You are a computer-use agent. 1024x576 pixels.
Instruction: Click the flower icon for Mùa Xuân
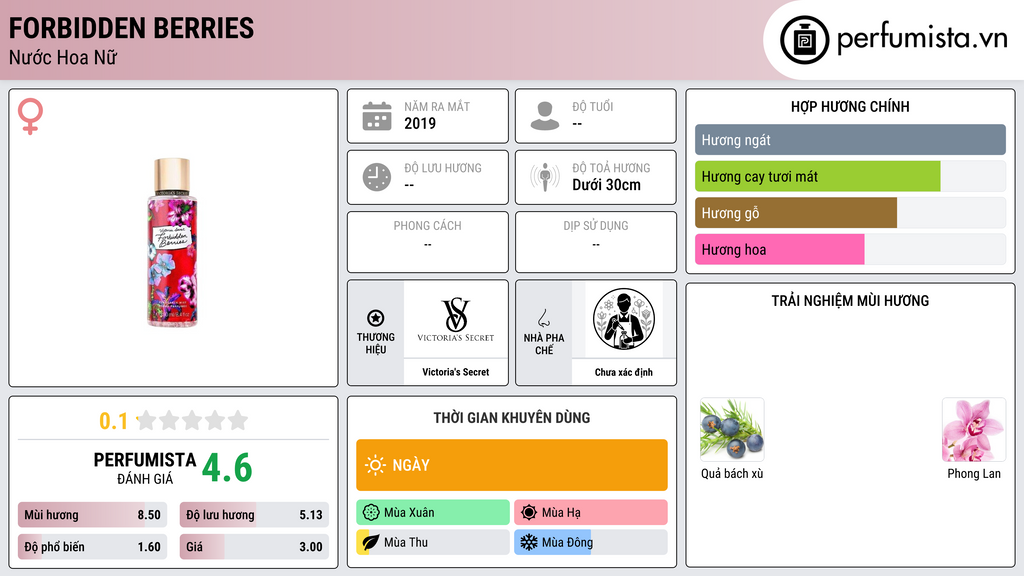click(371, 513)
